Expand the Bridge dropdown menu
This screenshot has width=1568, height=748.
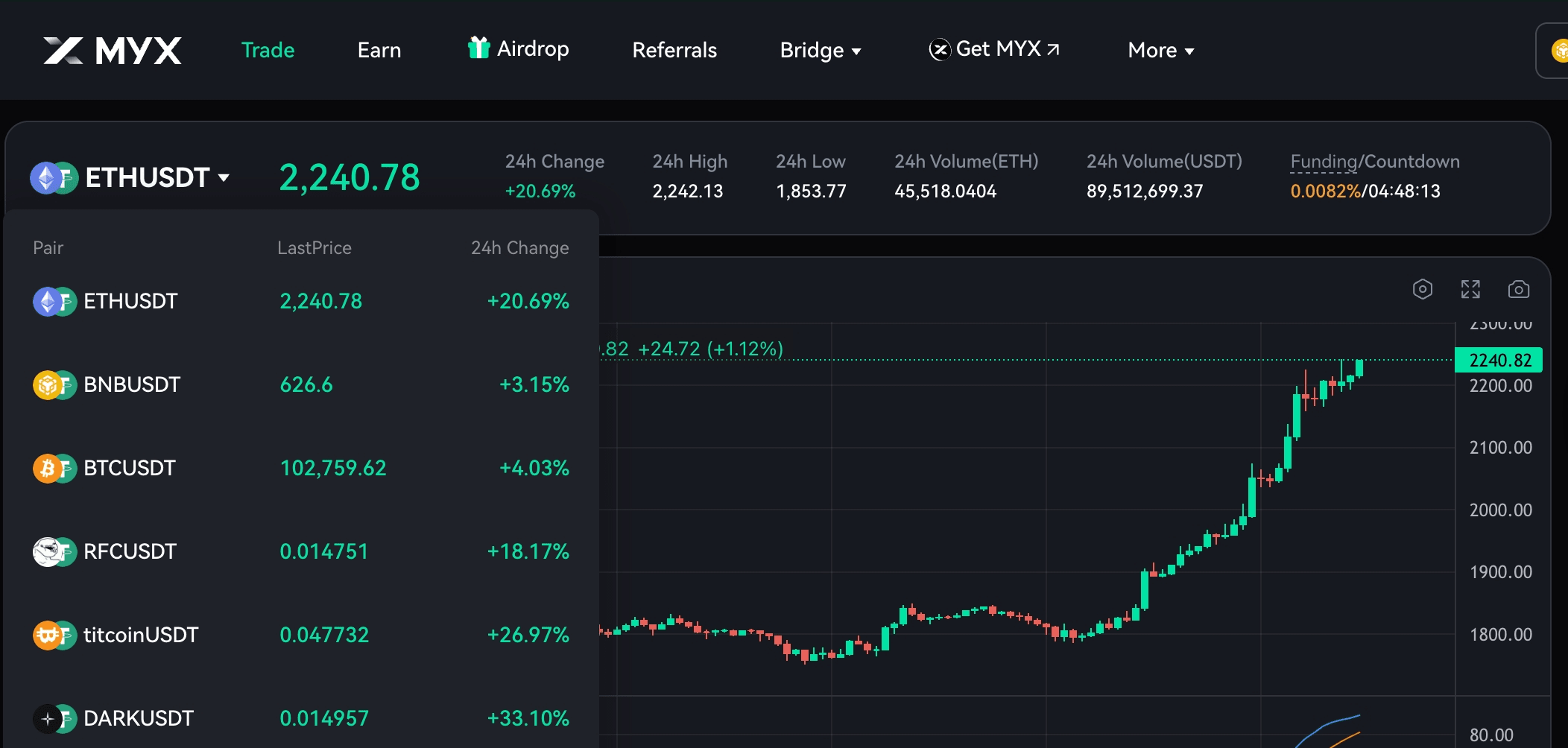coord(821,50)
